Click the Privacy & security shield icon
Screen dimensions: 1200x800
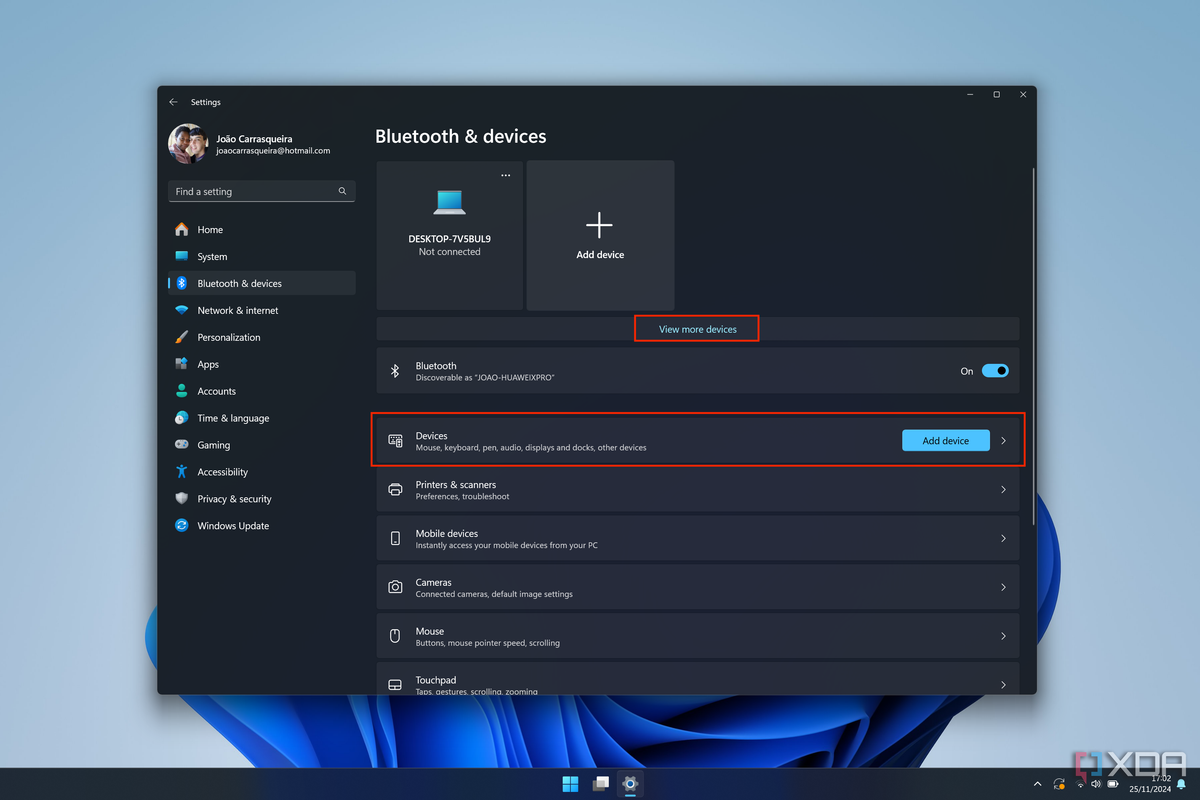pyautogui.click(x=181, y=498)
